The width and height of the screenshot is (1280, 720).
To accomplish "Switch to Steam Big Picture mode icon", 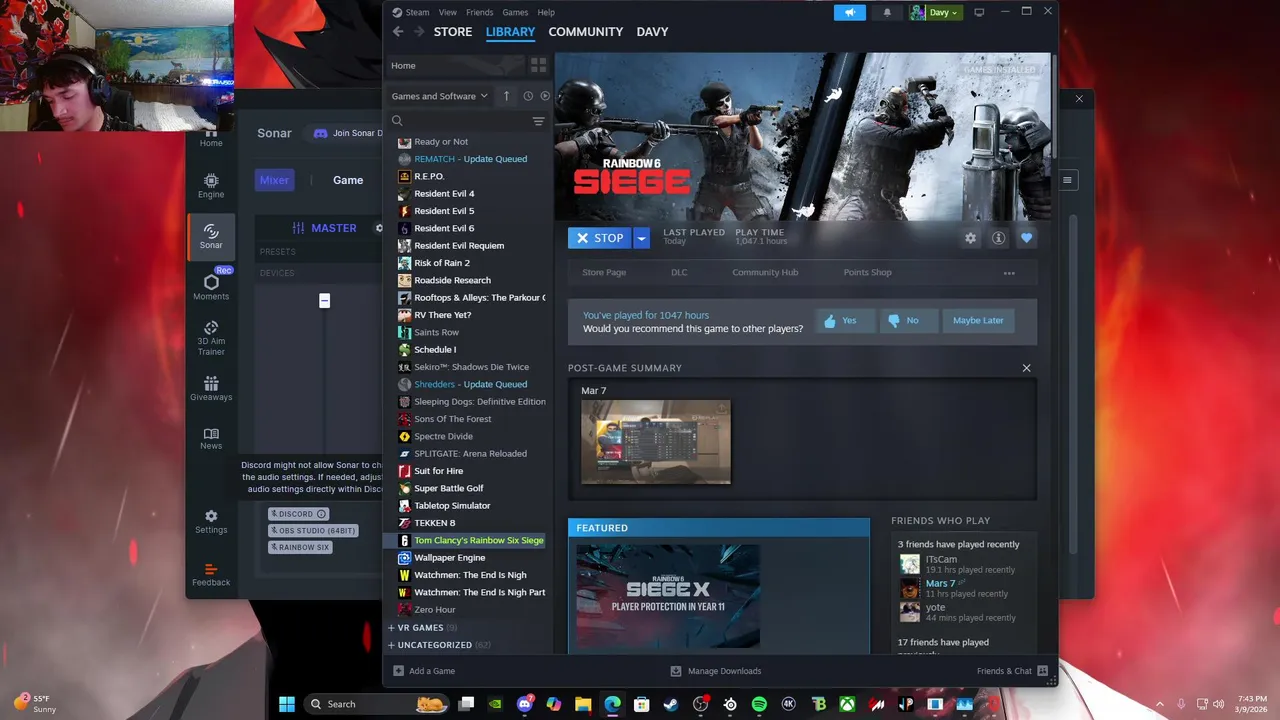I will point(979,12).
